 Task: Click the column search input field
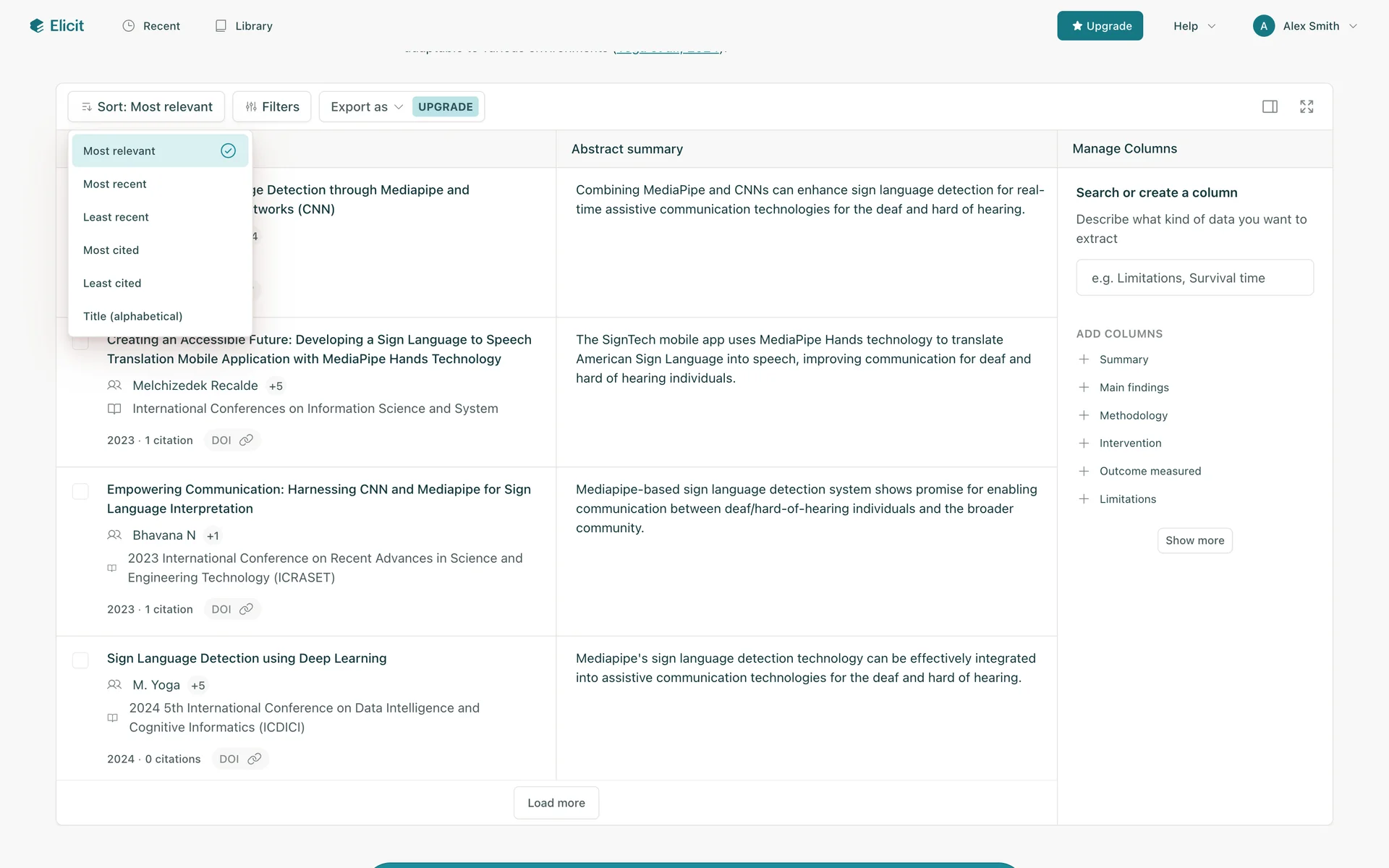(1194, 278)
